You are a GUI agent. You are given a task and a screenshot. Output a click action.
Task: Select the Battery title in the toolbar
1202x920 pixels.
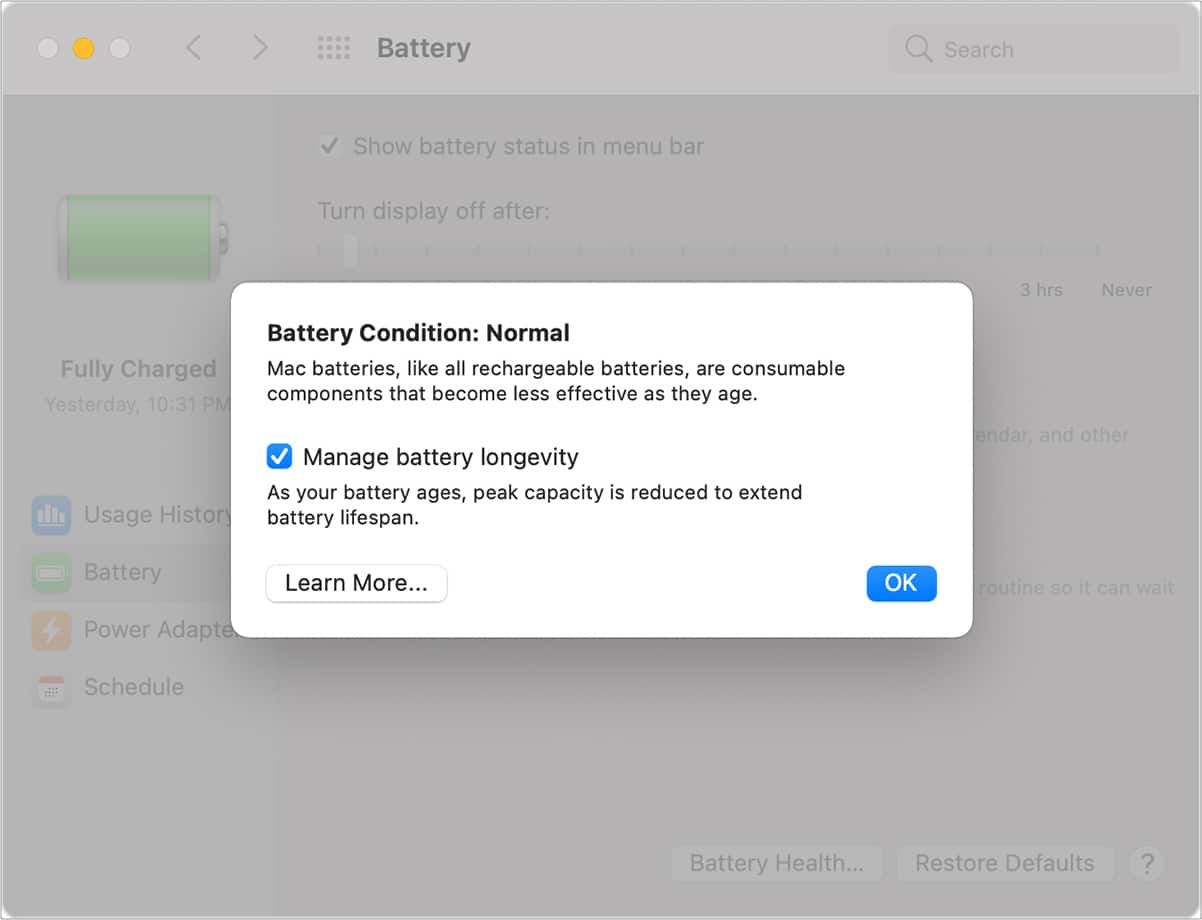coord(423,47)
